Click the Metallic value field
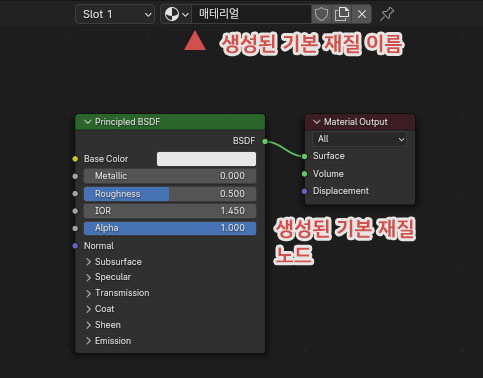 click(x=170, y=176)
